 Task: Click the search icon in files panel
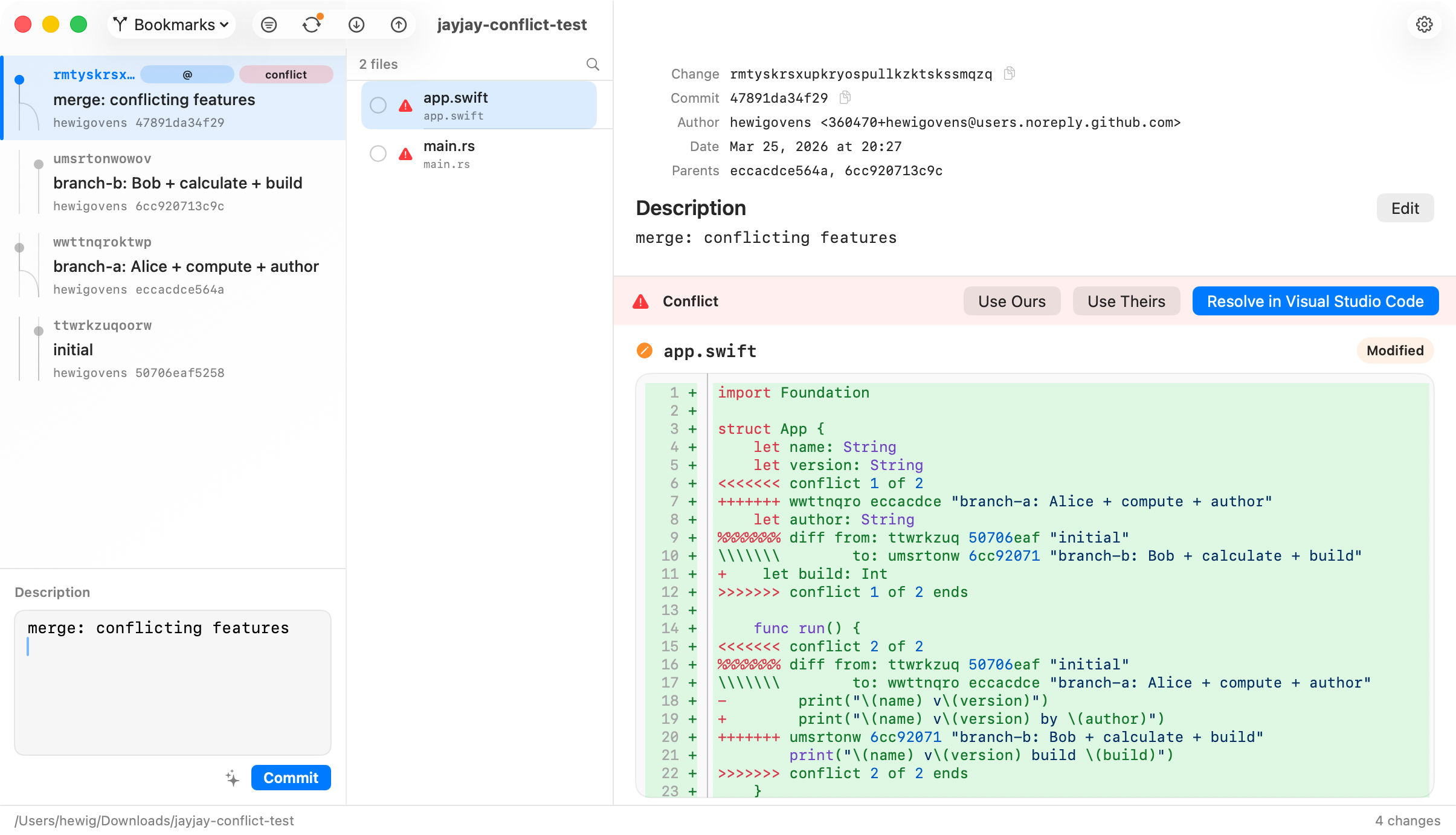pyautogui.click(x=593, y=64)
